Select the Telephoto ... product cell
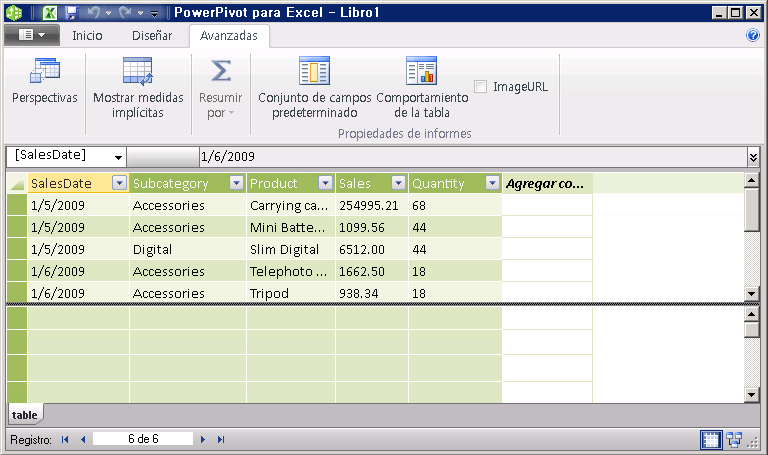 pos(291,271)
